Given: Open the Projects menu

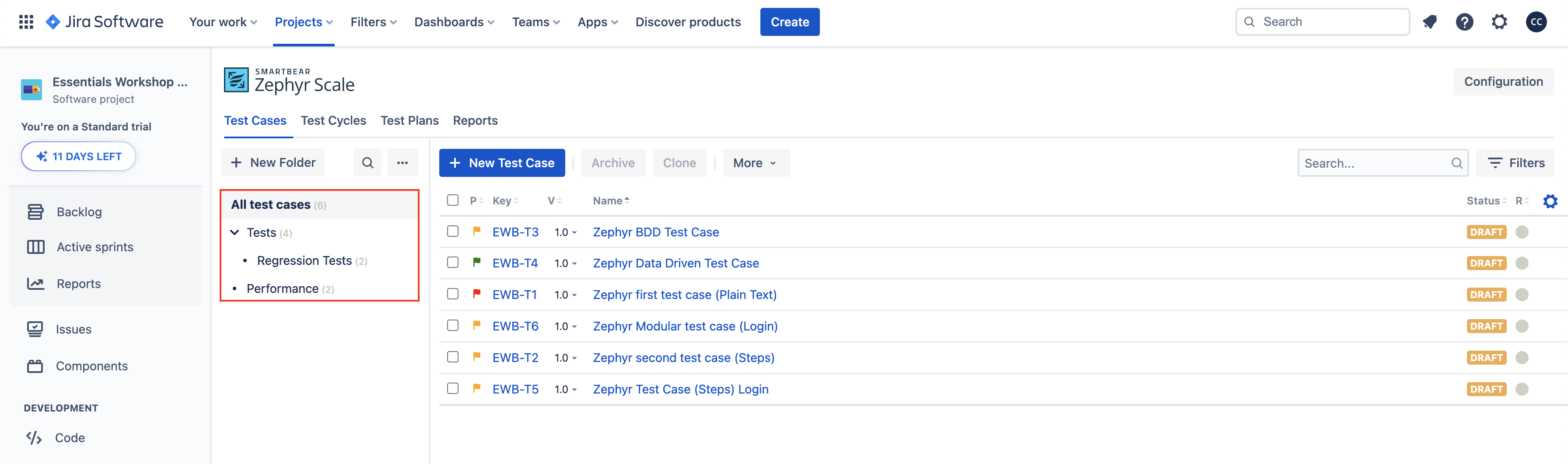Looking at the screenshot, I should click(303, 22).
